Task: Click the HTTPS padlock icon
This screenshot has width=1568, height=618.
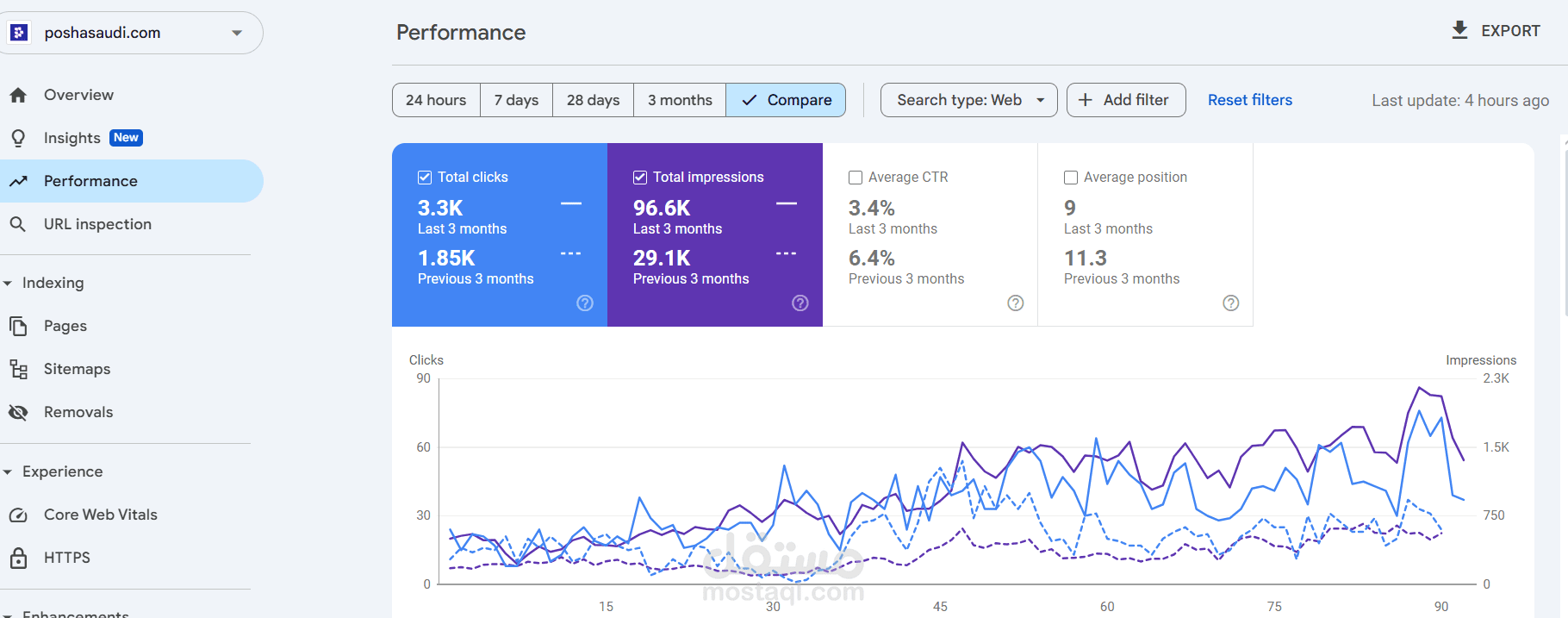Action: (x=18, y=558)
